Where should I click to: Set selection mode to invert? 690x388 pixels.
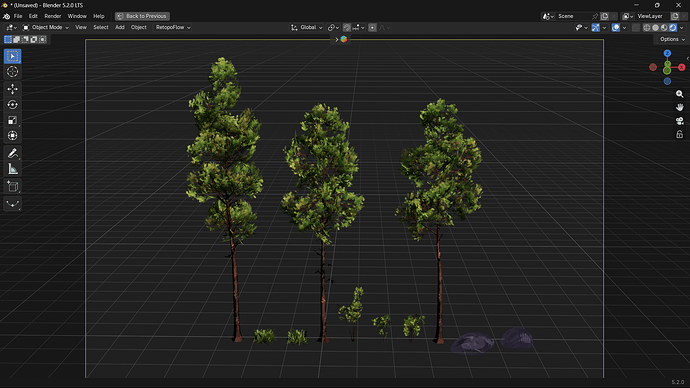pos(34,40)
